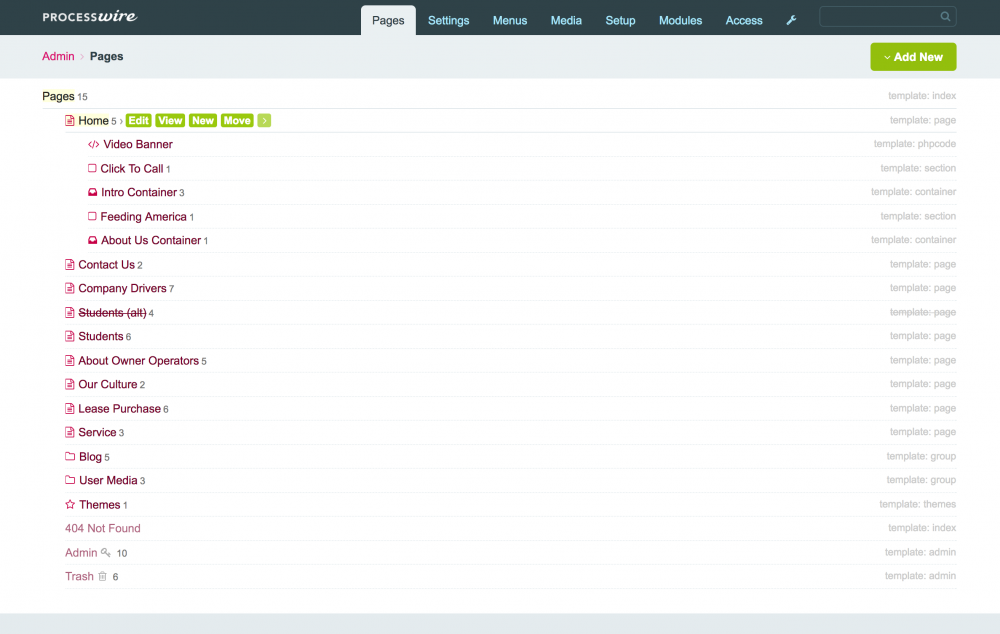This screenshot has width=1000, height=634.
Task: Click the square icon beside Click To Call
Action: tap(92, 169)
